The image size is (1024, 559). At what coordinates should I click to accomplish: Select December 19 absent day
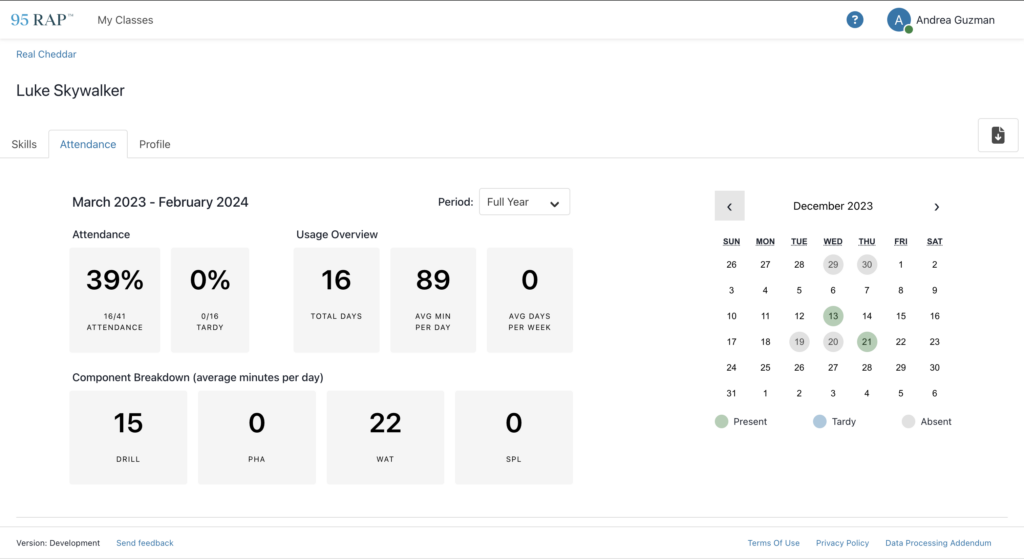coord(799,342)
